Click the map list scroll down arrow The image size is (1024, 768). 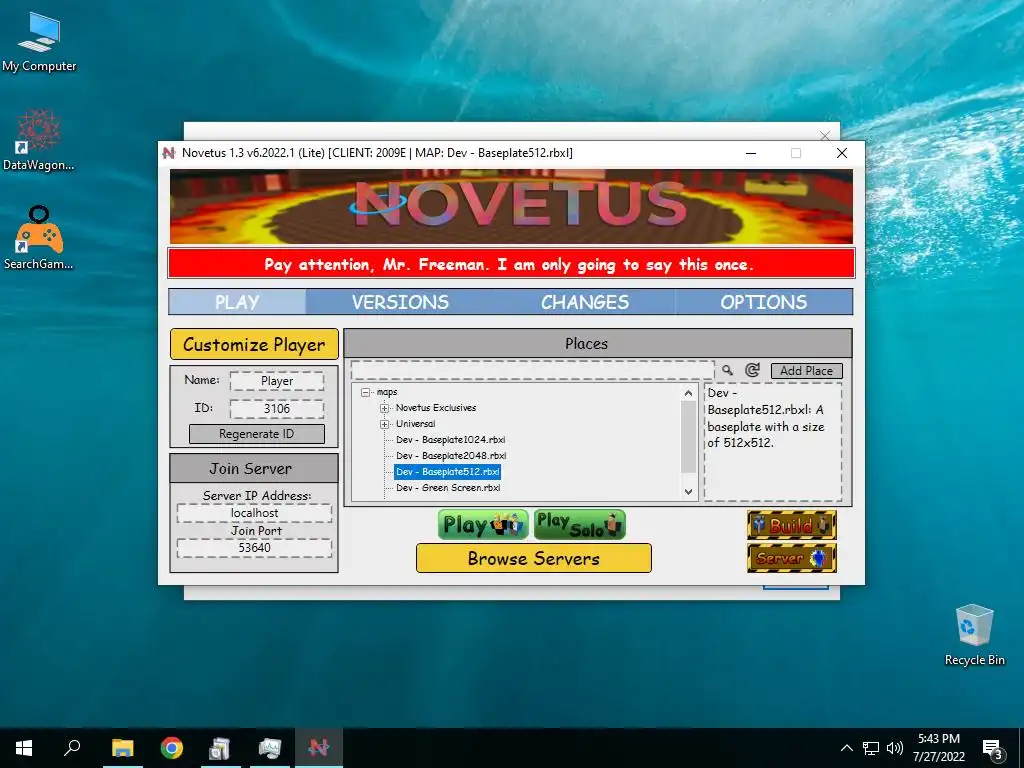point(688,492)
